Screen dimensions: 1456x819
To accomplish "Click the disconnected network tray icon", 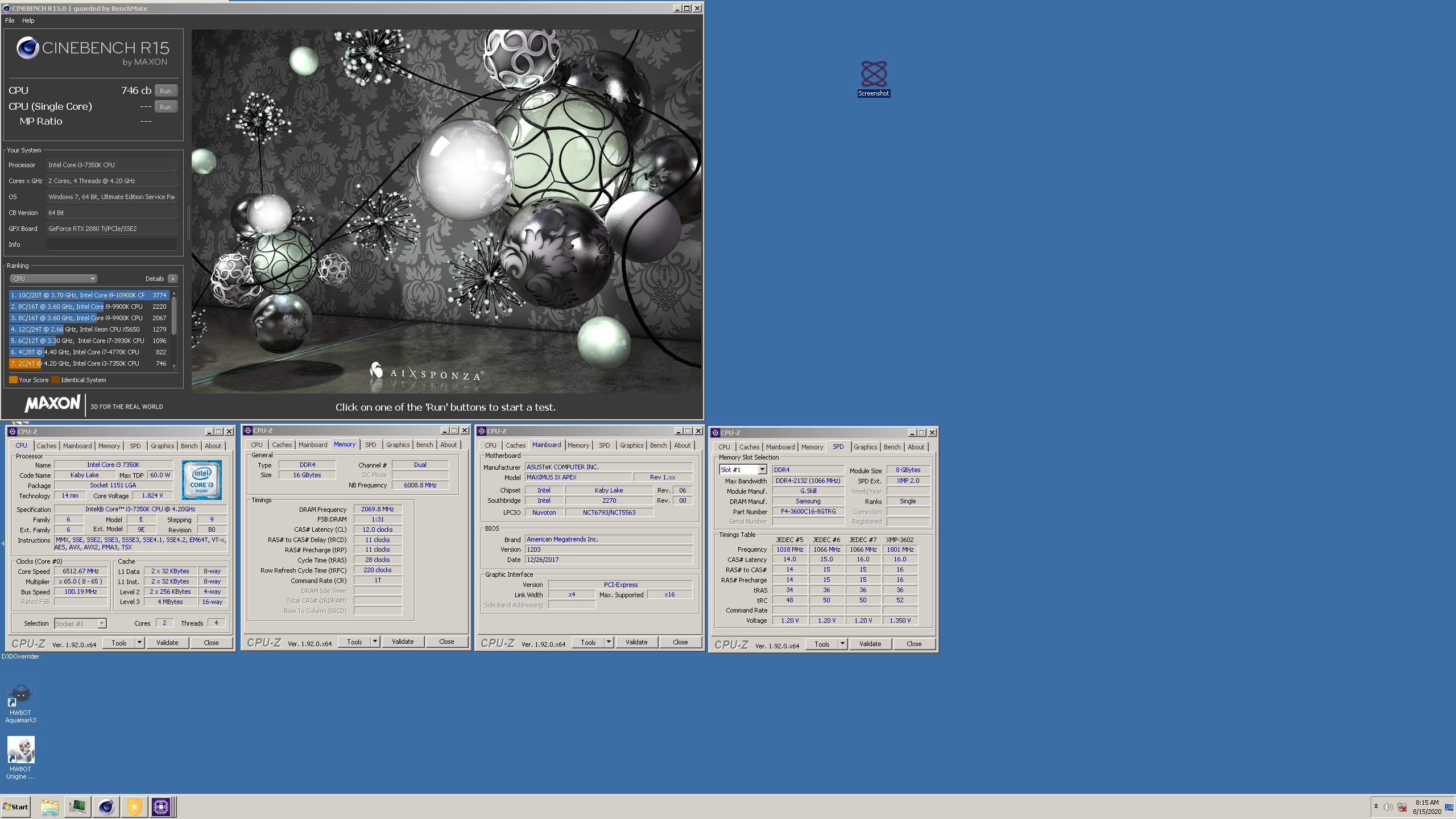I will pyautogui.click(x=1403, y=807).
